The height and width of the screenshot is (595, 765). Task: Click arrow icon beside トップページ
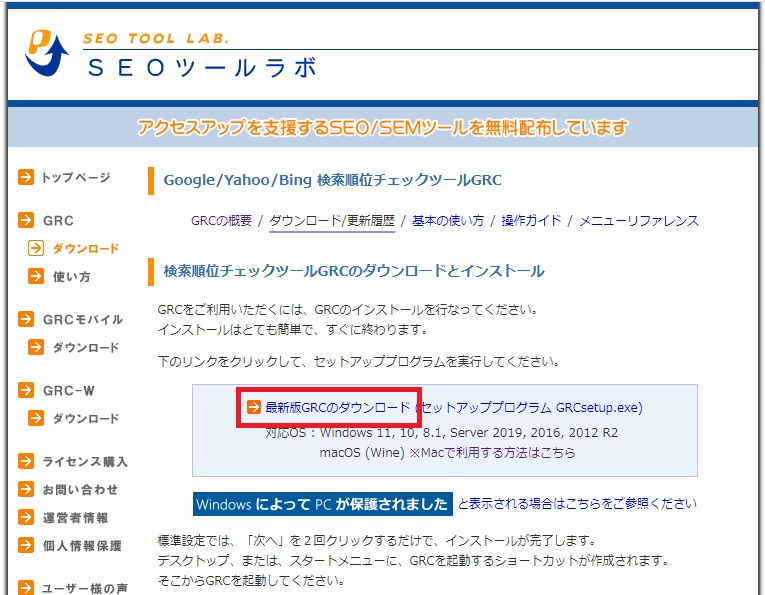tap(26, 177)
